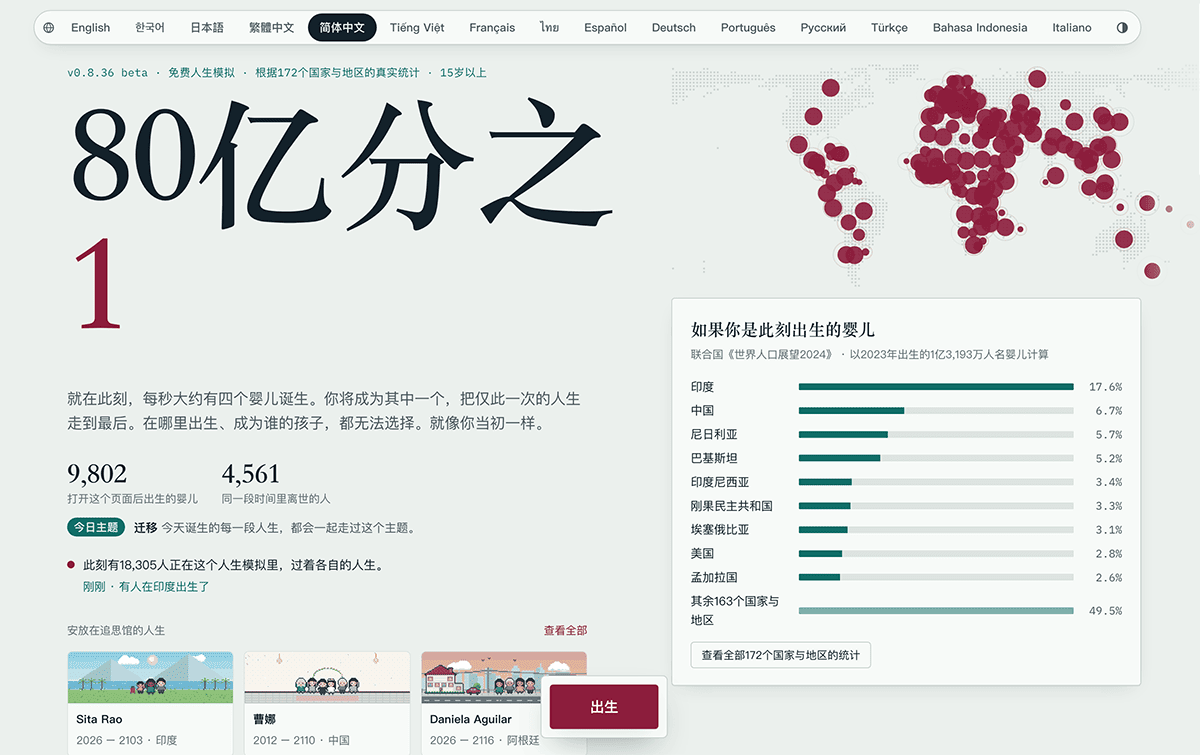Click the 埃塞俄比亚 row label
Screen dimensions: 1200x755
click(719, 530)
